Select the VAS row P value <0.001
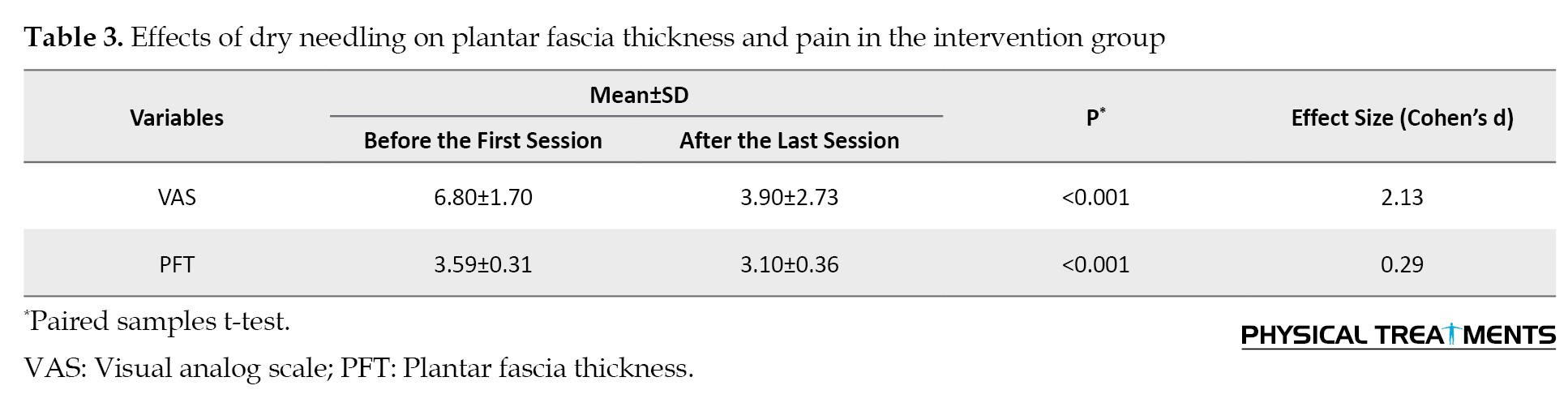This screenshot has height=407, width=1568. 1095,197
